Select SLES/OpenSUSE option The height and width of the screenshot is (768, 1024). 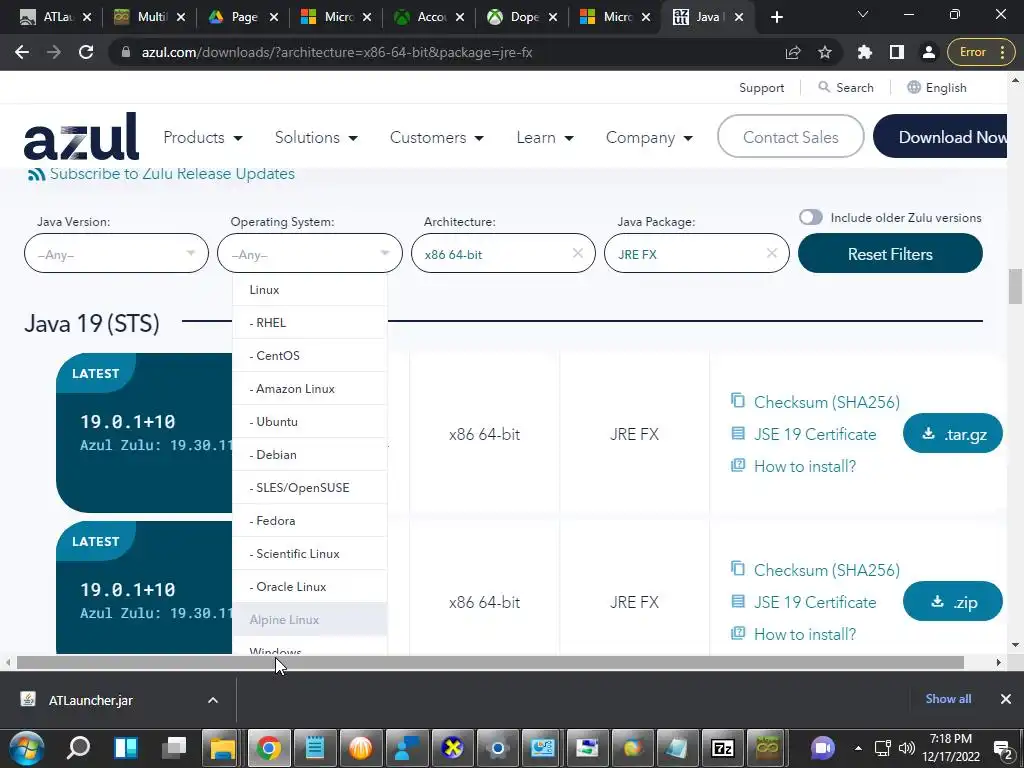coord(310,487)
